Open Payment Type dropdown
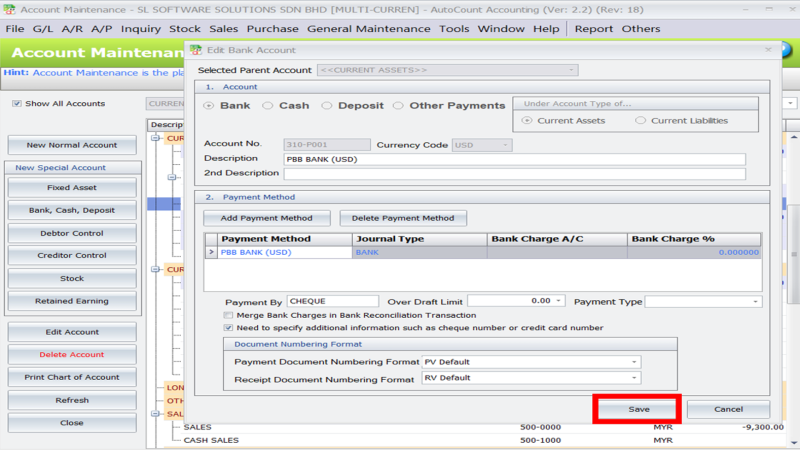The image size is (800, 450). 755,302
